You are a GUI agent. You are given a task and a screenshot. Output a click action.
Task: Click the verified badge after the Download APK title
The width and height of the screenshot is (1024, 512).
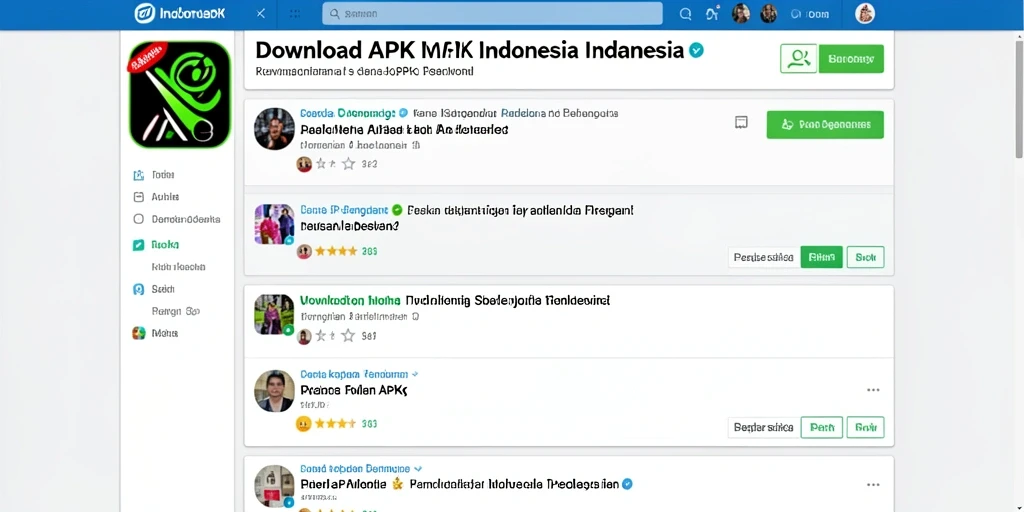pos(697,50)
